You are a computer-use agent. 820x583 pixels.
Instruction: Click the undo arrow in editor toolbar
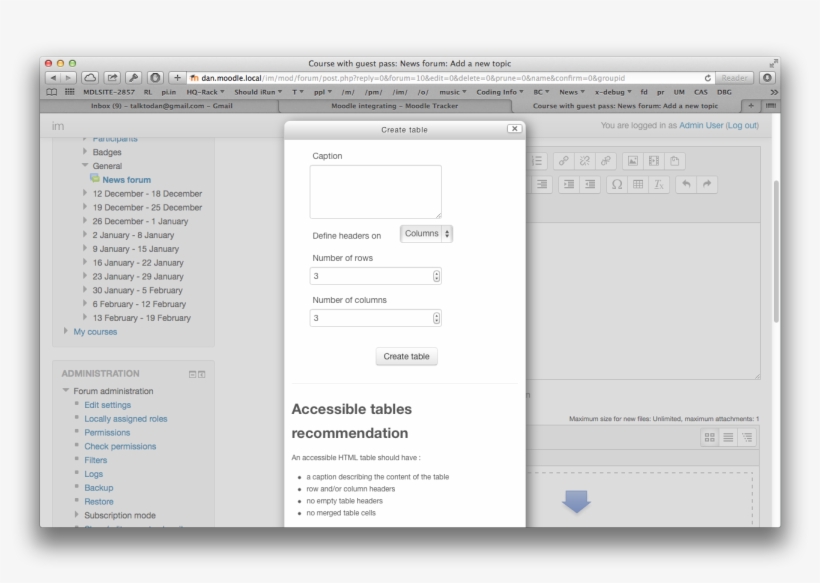click(x=687, y=185)
